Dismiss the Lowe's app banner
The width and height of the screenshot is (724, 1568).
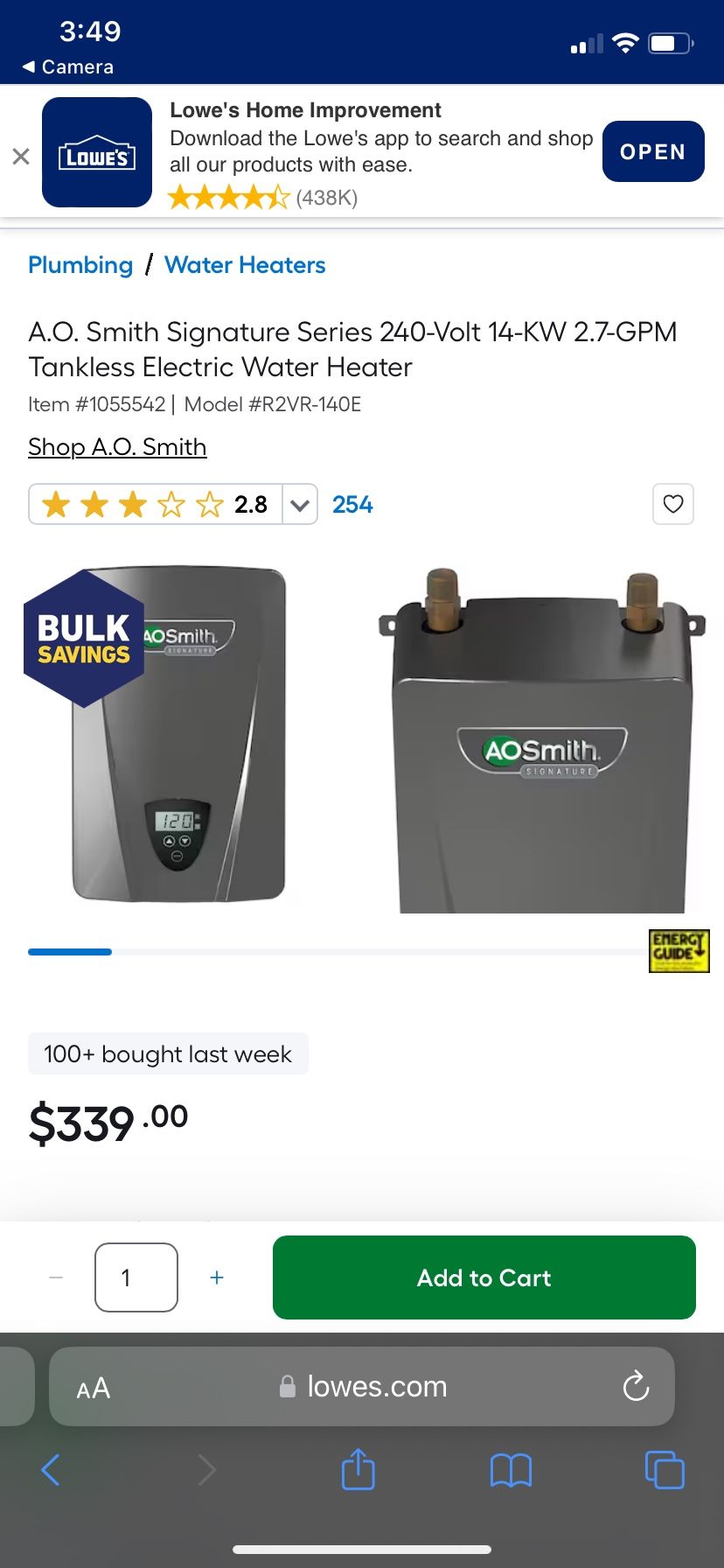click(21, 157)
